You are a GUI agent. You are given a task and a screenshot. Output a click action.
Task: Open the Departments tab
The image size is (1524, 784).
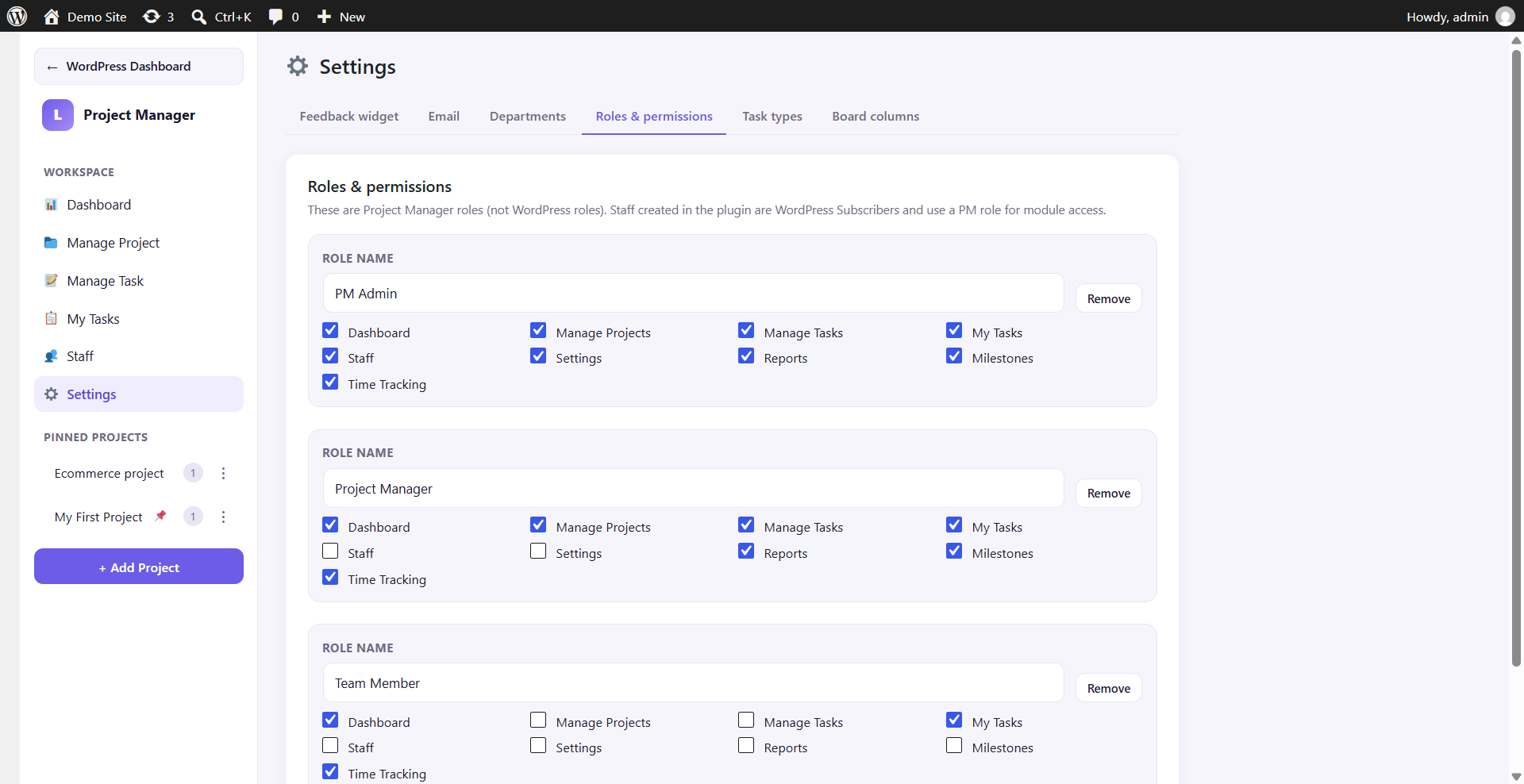click(528, 116)
